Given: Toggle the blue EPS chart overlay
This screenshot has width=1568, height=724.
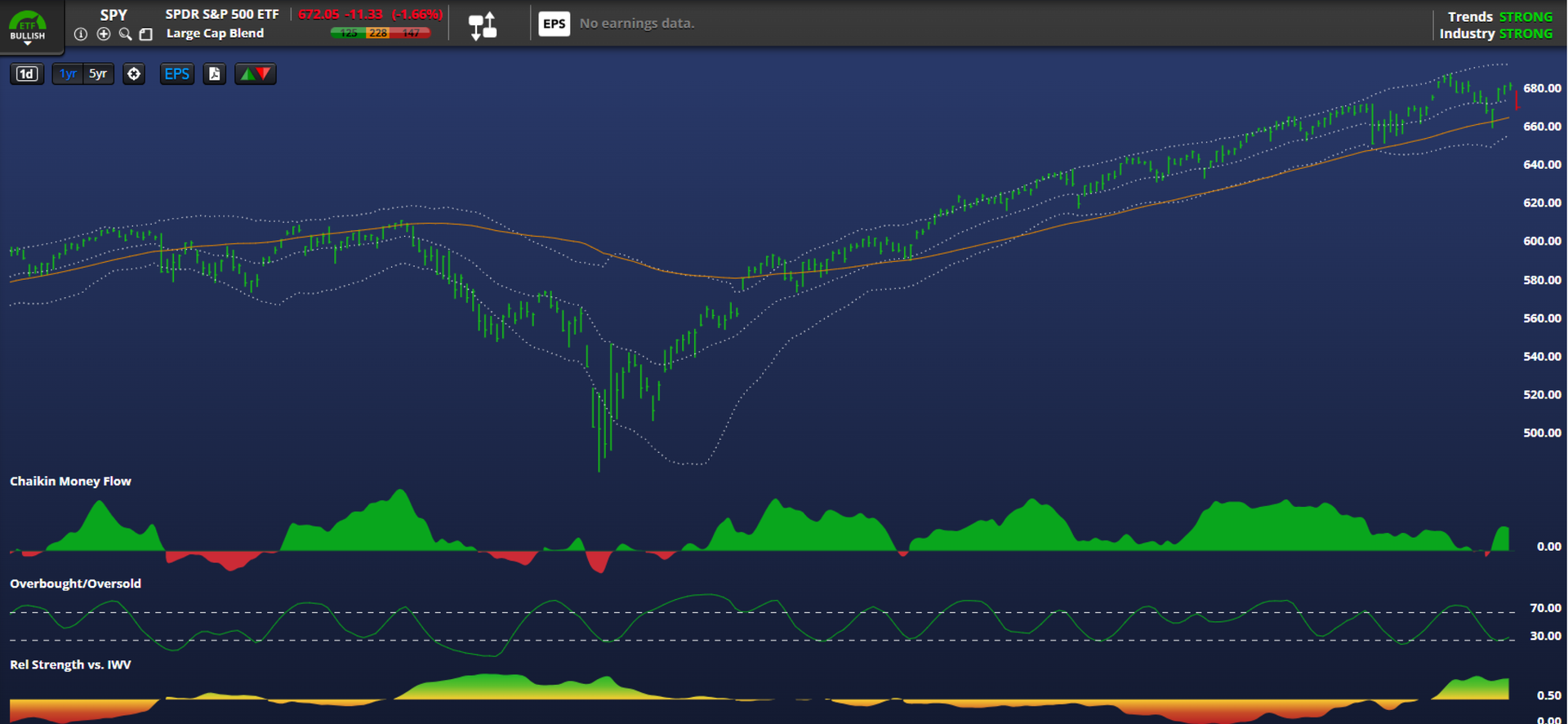Looking at the screenshot, I should coord(176,74).
